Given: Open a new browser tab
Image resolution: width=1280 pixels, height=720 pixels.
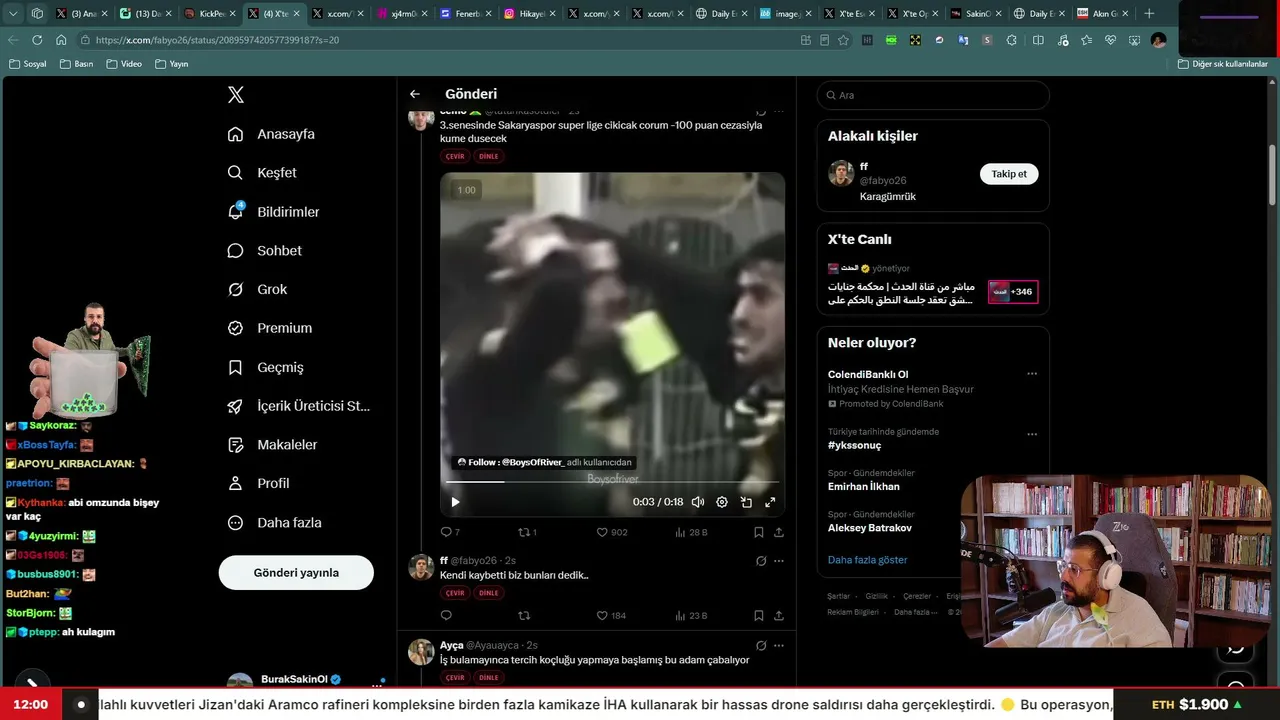Looking at the screenshot, I should (x=1149, y=14).
